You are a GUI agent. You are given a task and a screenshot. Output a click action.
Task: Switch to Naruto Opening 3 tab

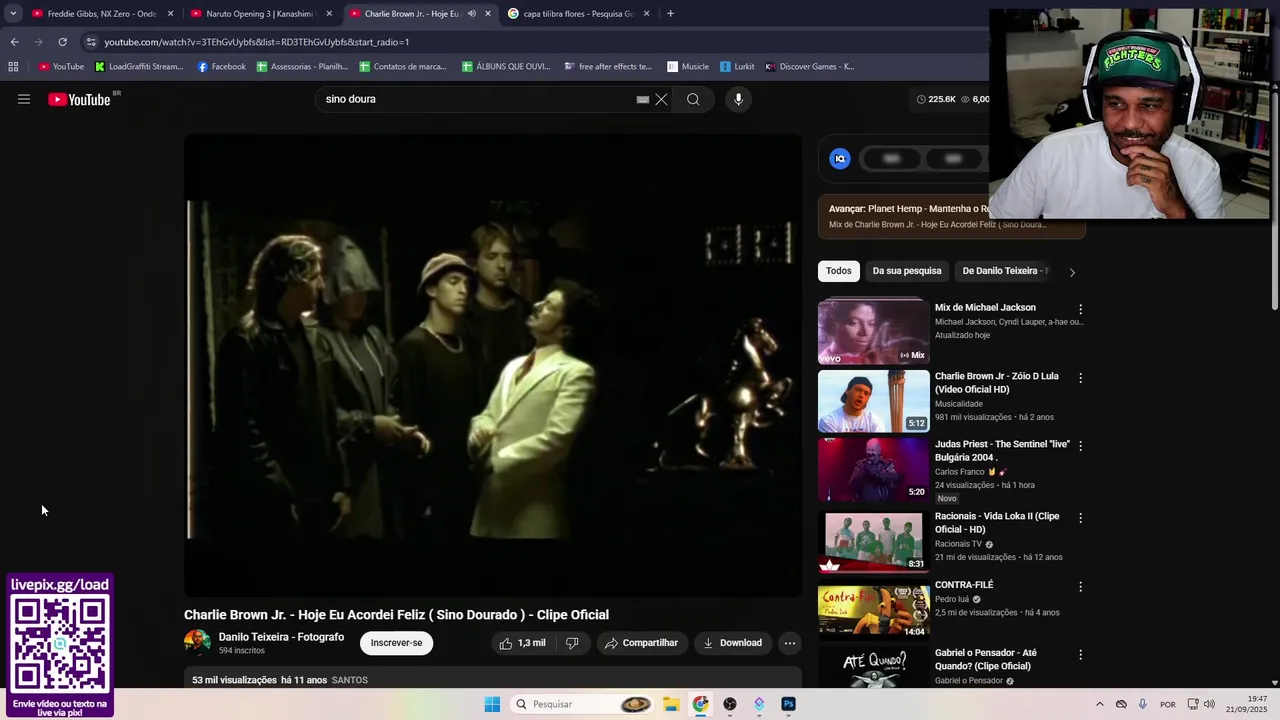(x=262, y=14)
